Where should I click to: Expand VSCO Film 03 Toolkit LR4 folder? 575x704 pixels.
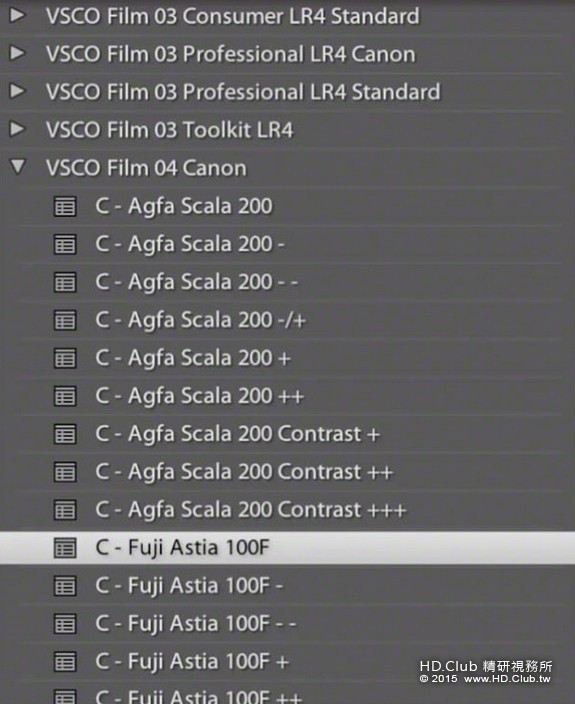coord(18,129)
